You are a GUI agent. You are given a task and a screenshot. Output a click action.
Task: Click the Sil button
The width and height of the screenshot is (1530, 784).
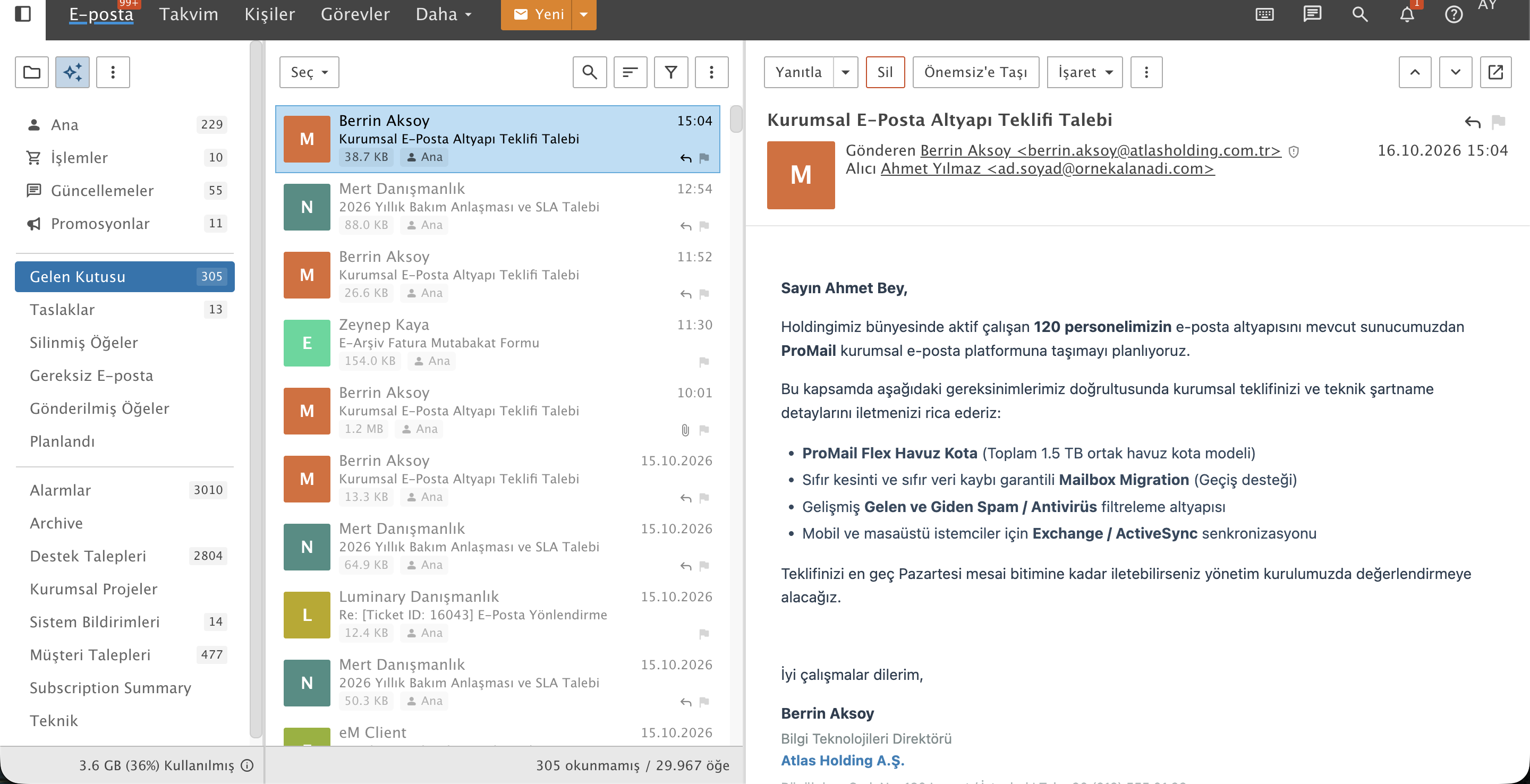coord(885,72)
